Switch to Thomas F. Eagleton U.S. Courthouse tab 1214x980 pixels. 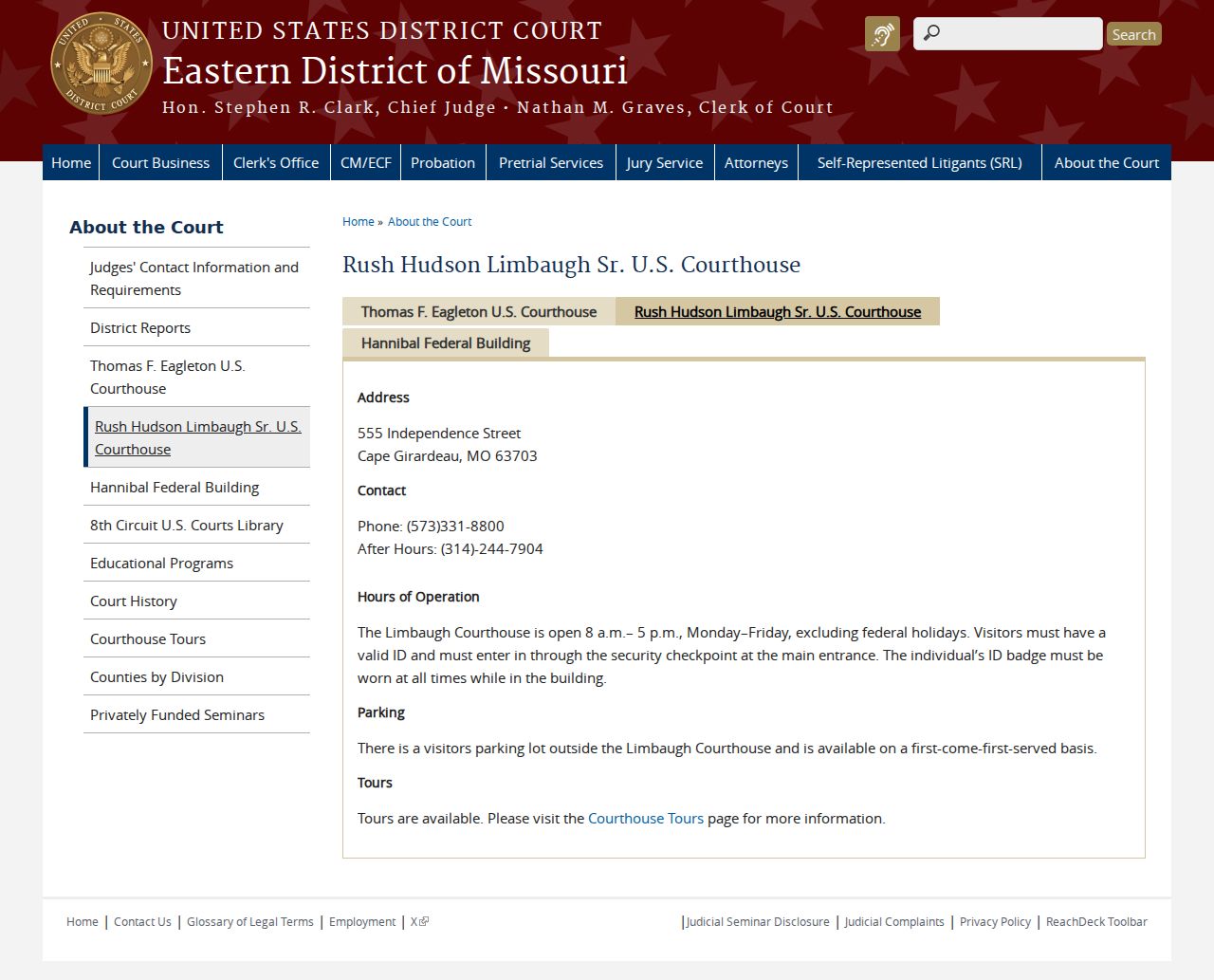[479, 311]
